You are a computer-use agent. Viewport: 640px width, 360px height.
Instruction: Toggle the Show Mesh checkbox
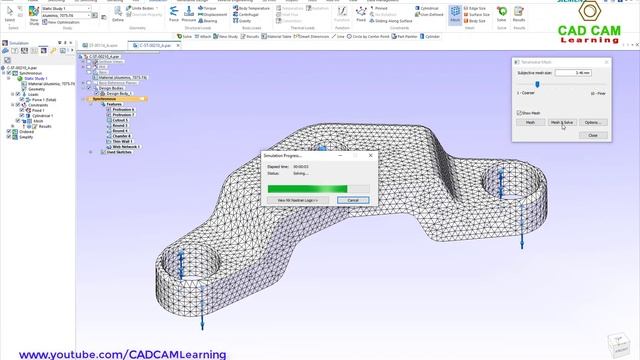519,113
